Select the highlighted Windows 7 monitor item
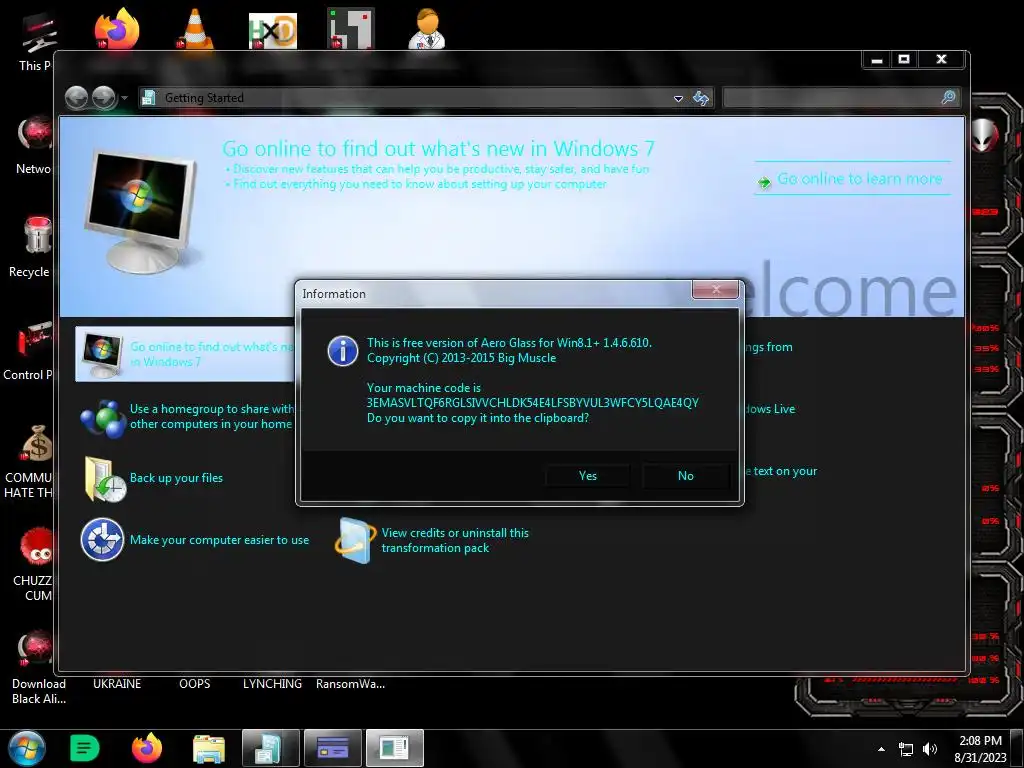 tap(185, 354)
